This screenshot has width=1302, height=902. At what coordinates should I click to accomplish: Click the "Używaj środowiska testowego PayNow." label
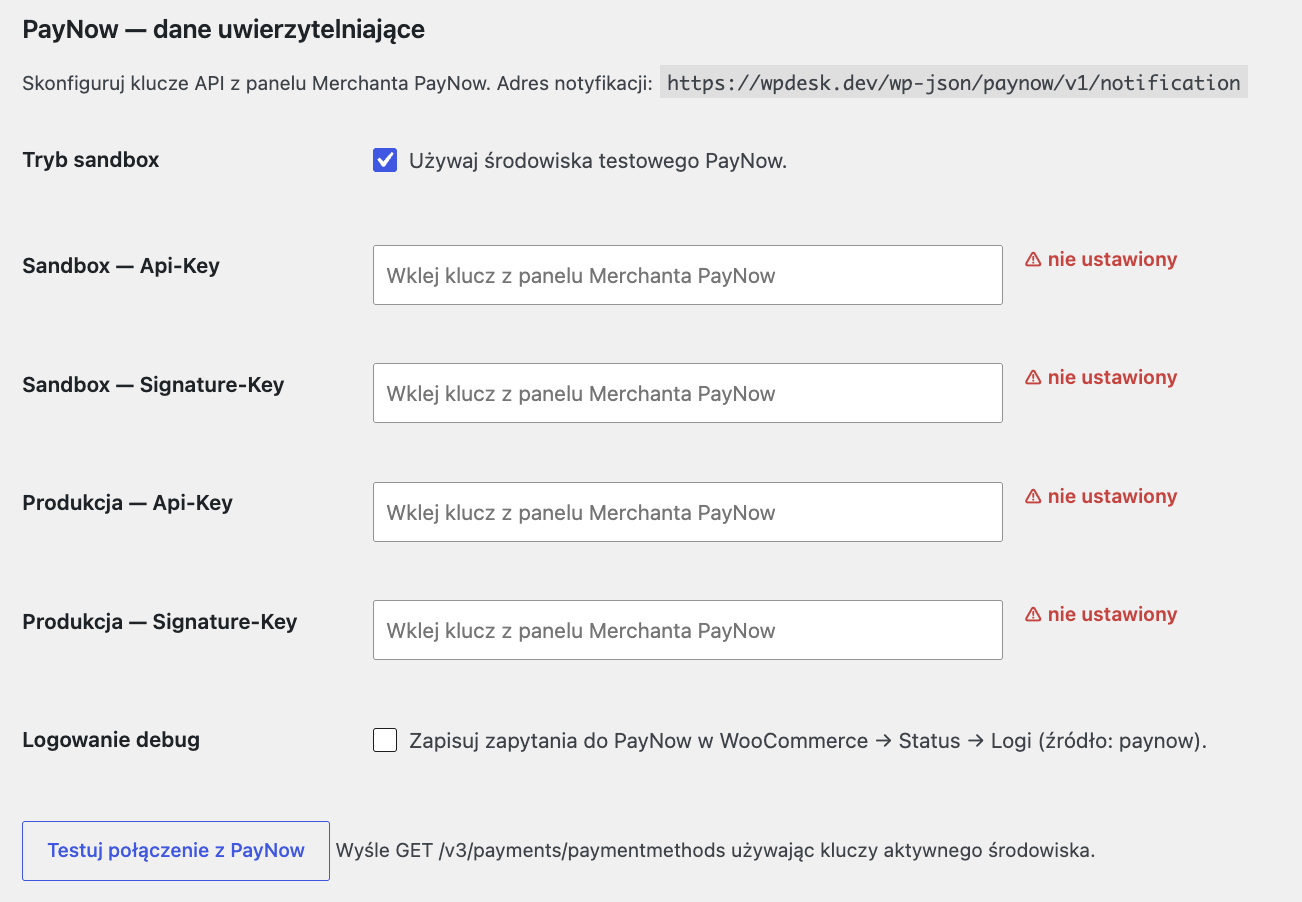tap(598, 161)
